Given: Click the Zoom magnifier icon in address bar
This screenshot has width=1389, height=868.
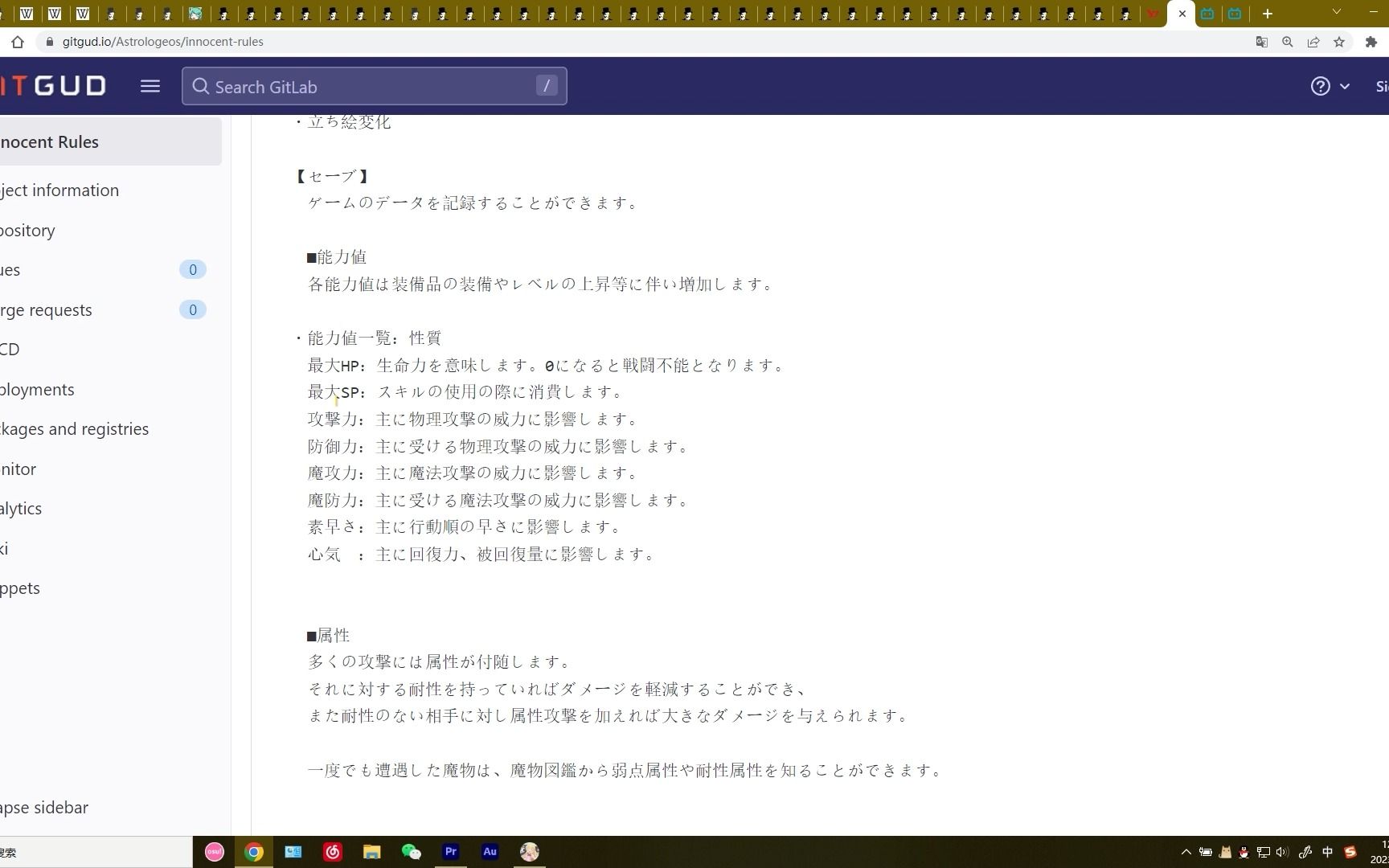Looking at the screenshot, I should click(1288, 42).
